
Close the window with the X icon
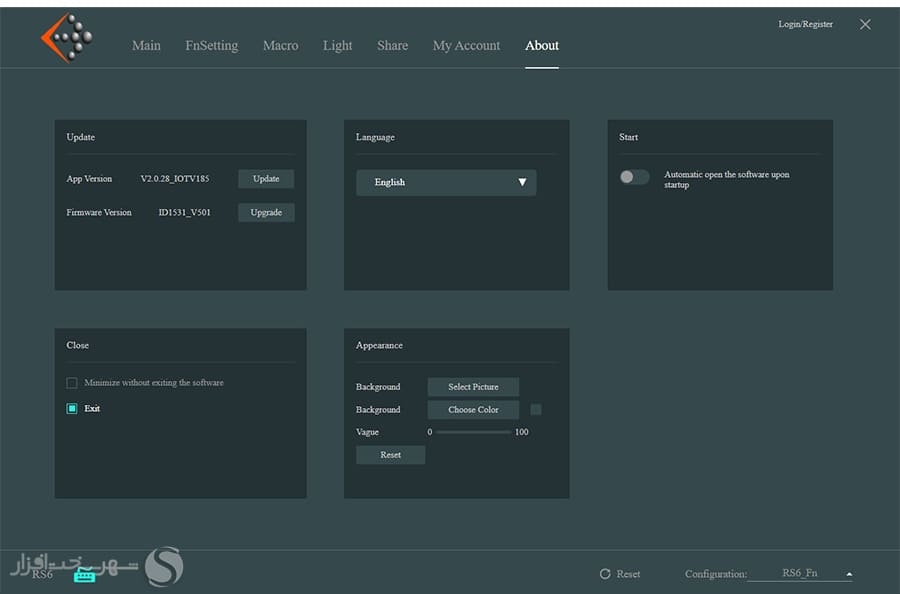coord(865,25)
